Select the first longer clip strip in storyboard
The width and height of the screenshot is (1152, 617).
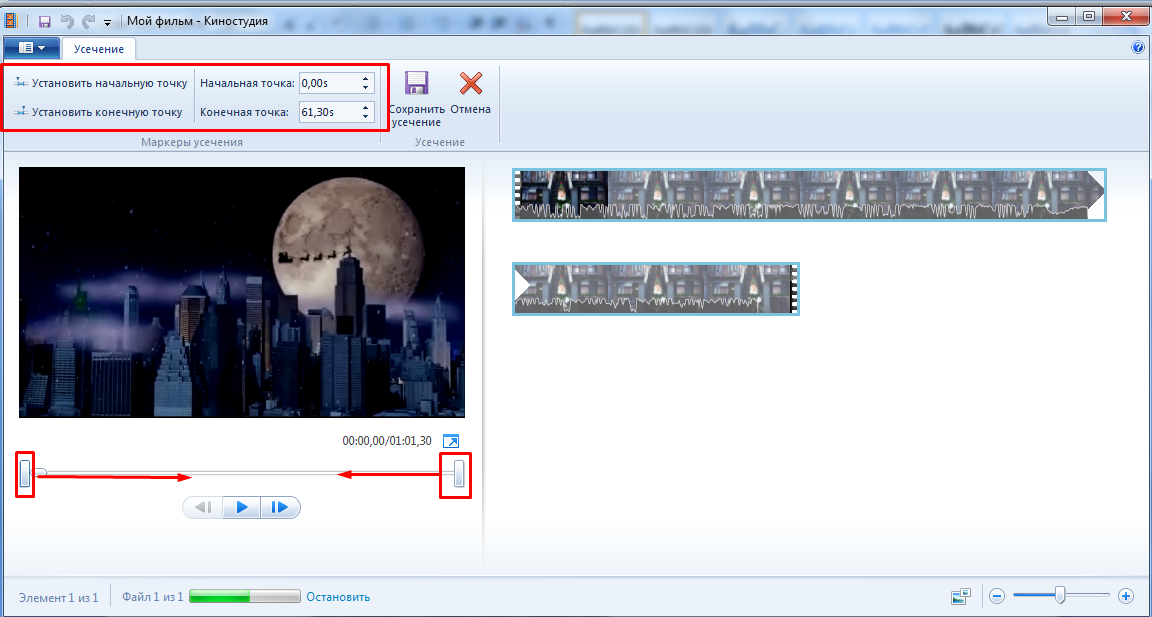point(809,195)
